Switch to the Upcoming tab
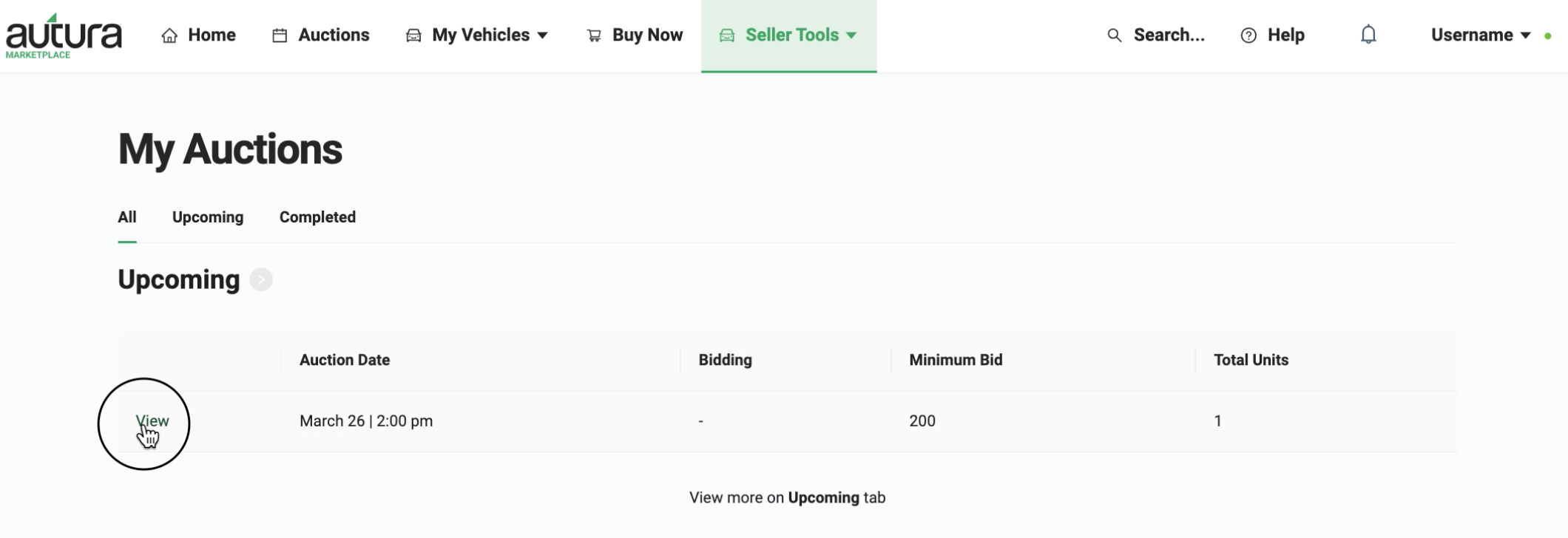 tap(208, 217)
